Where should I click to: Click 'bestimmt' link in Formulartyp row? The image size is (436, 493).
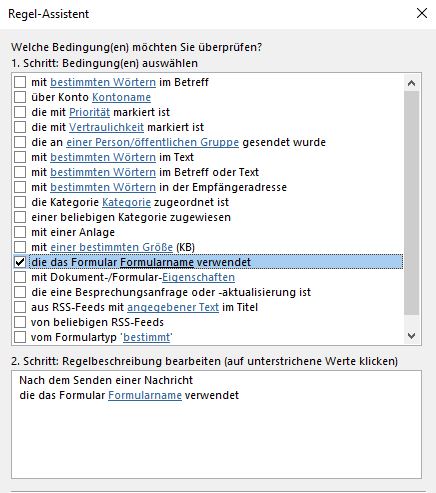tap(146, 337)
